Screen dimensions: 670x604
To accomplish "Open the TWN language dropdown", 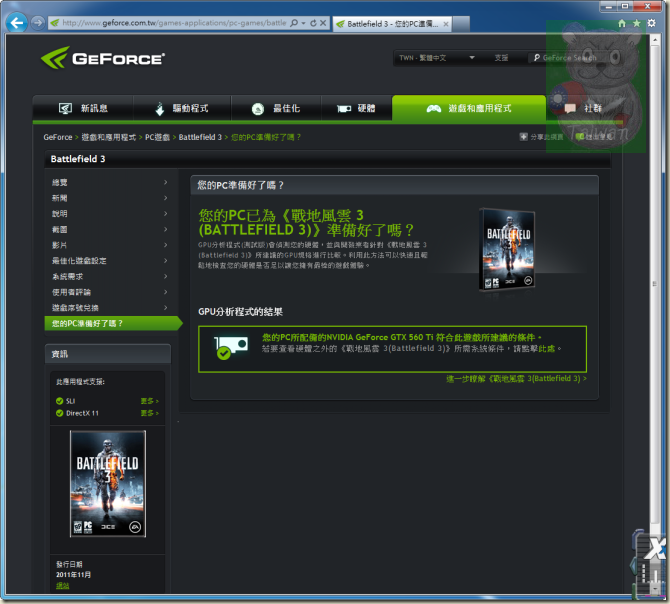I will pyautogui.click(x=437, y=58).
